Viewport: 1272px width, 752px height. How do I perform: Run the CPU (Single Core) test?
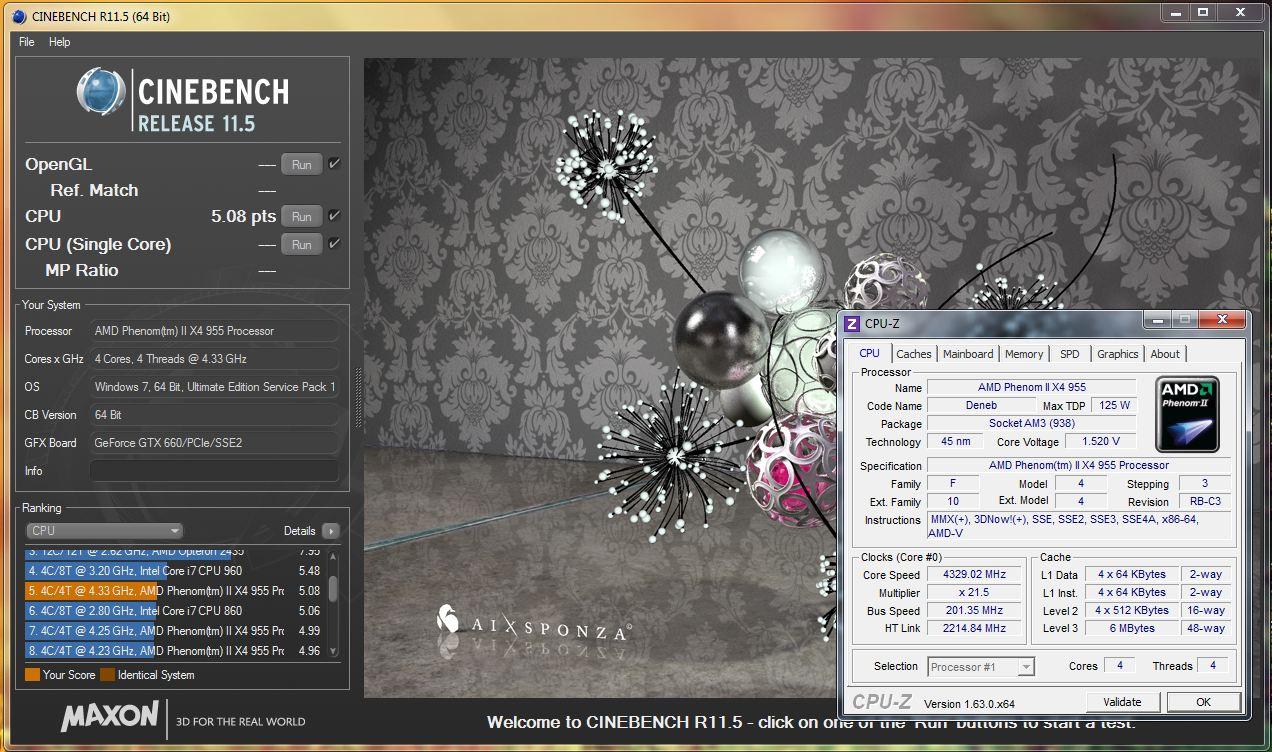tap(301, 244)
